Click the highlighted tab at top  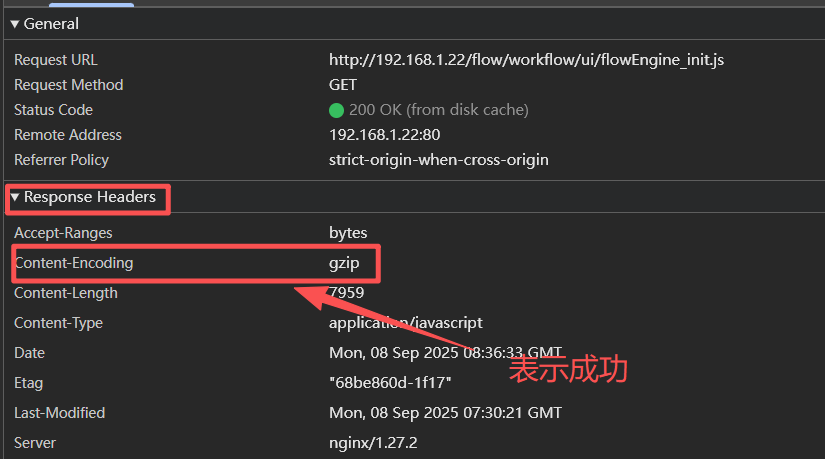coord(92,4)
